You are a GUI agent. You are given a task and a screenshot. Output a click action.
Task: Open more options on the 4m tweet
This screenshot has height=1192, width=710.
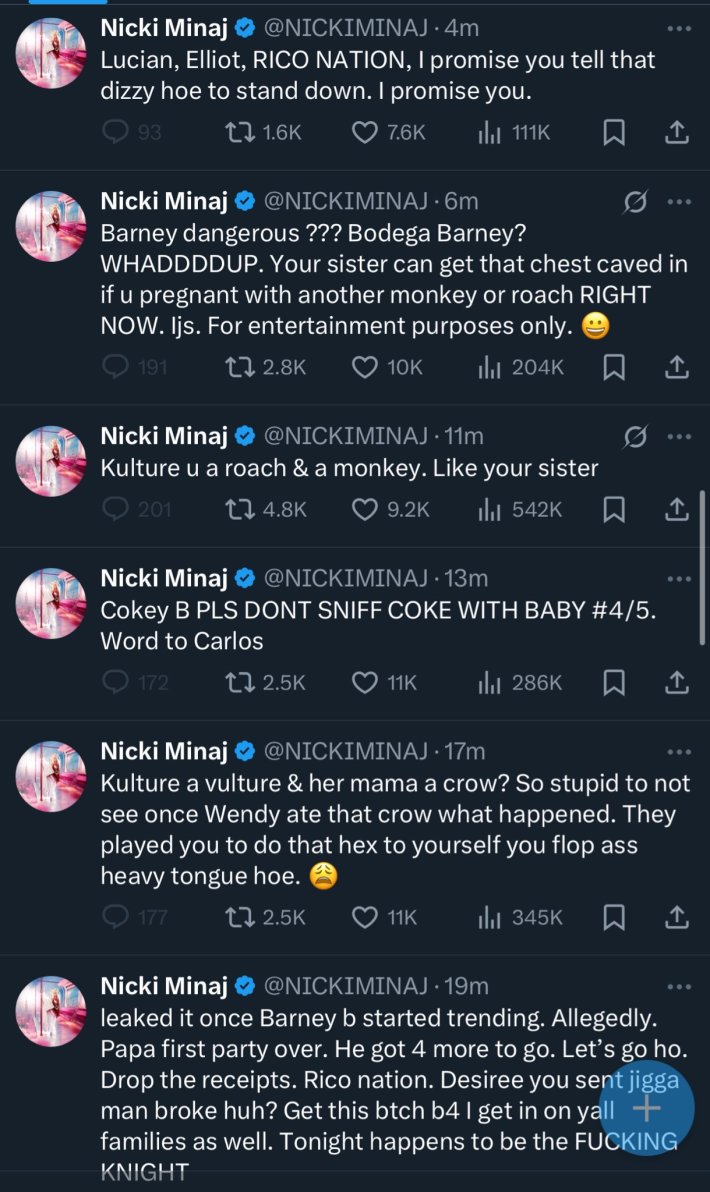tap(679, 27)
